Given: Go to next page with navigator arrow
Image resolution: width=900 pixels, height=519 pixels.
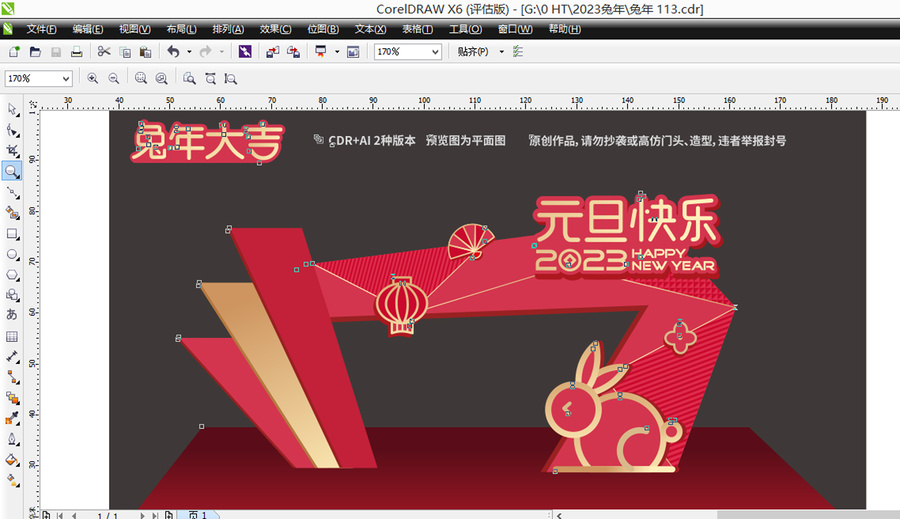Looking at the screenshot, I should click(143, 516).
